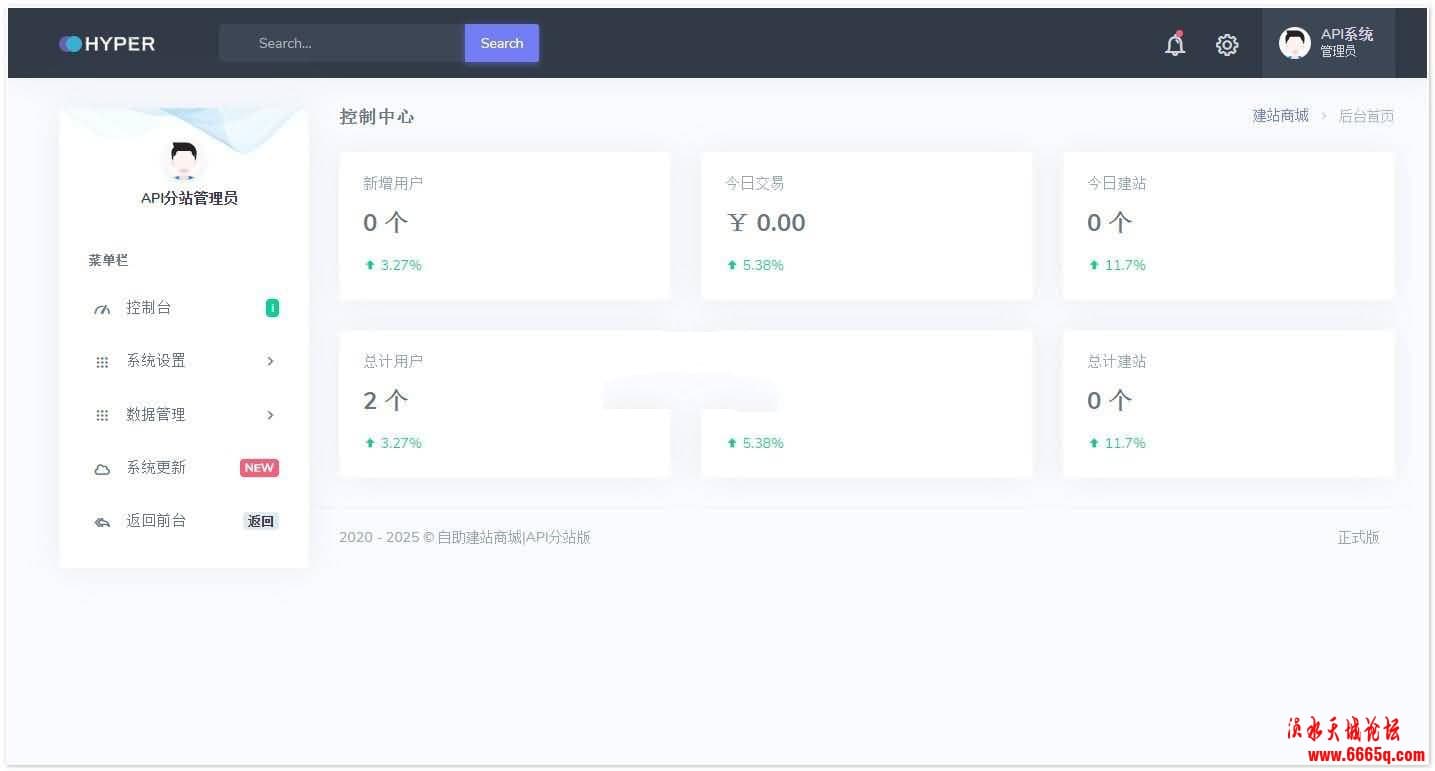This screenshot has width=1435, height=771.
Task: Click the 正式版 footer text
Action: (1358, 537)
